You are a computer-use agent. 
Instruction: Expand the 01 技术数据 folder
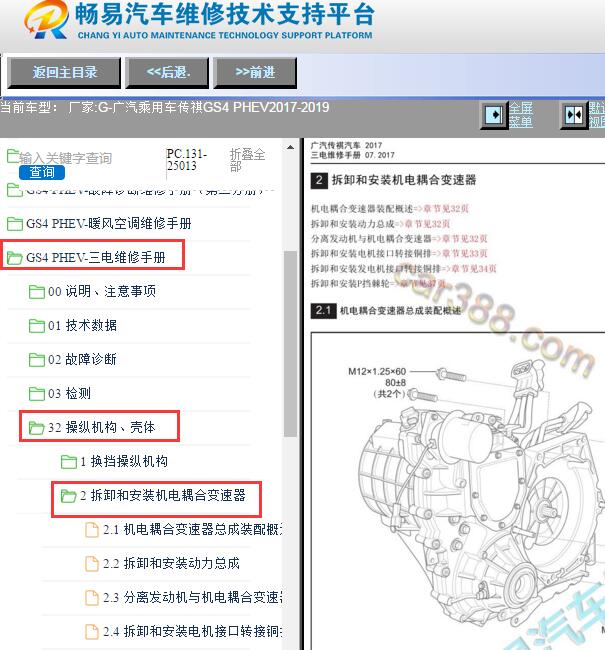point(83,325)
